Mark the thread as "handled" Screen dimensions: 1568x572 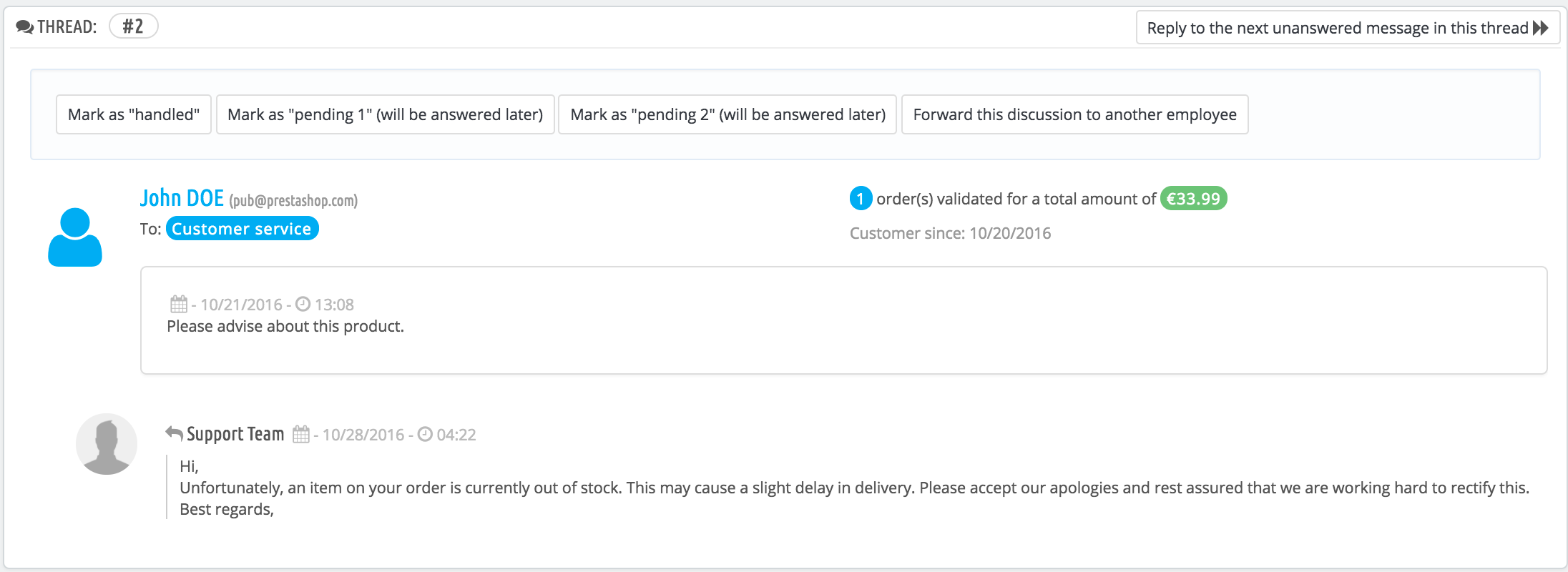134,114
